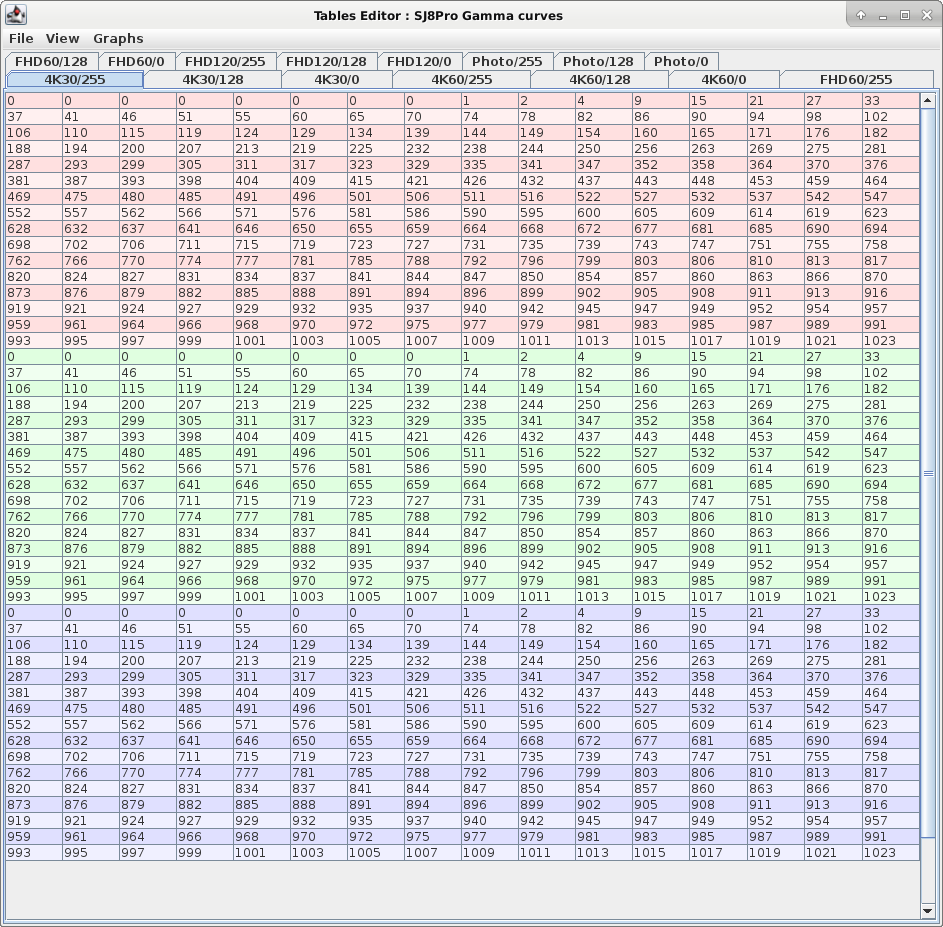Image resolution: width=943 pixels, height=927 pixels.
Task: Open the Graphs menu
Action: (118, 38)
